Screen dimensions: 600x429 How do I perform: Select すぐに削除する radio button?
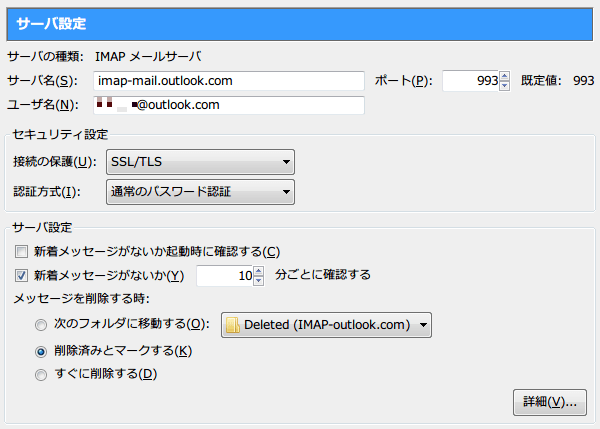pyautogui.click(x=41, y=375)
